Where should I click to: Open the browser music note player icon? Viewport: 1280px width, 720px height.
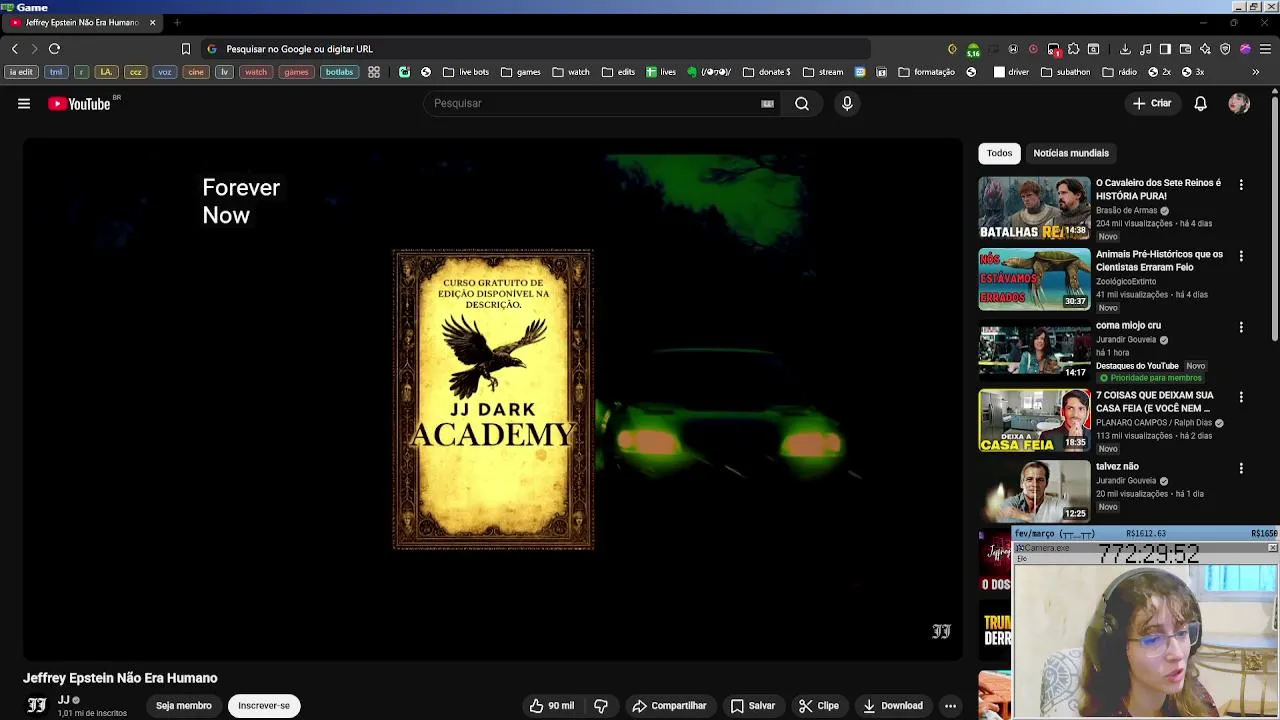(1145, 48)
